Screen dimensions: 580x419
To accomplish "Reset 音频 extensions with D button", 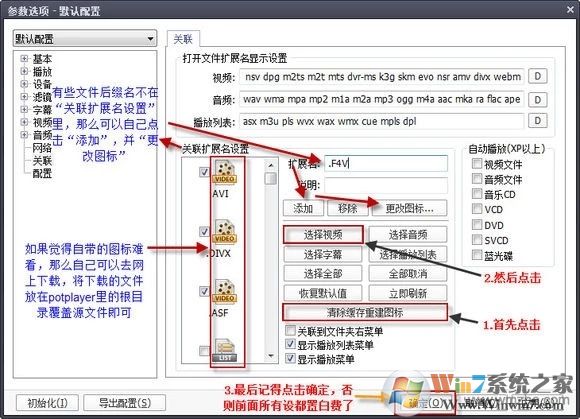I will pos(538,99).
